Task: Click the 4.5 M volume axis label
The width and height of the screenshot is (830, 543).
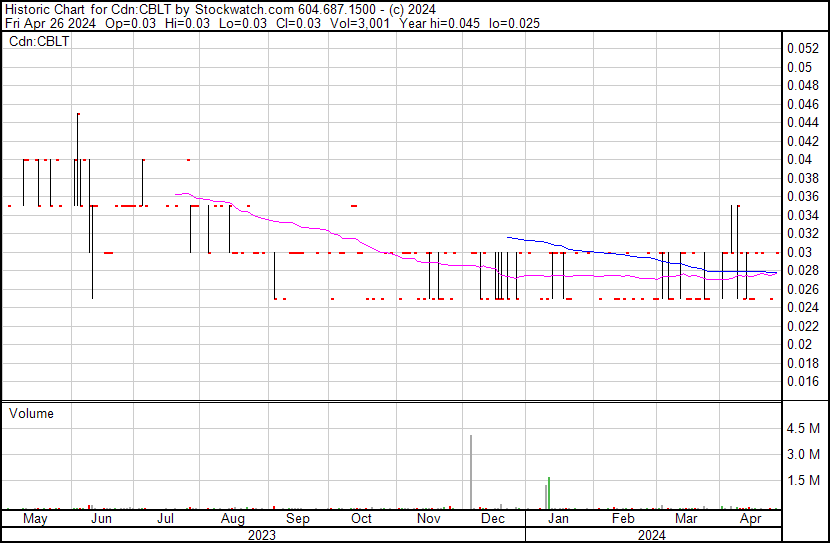Action: pyautogui.click(x=803, y=429)
